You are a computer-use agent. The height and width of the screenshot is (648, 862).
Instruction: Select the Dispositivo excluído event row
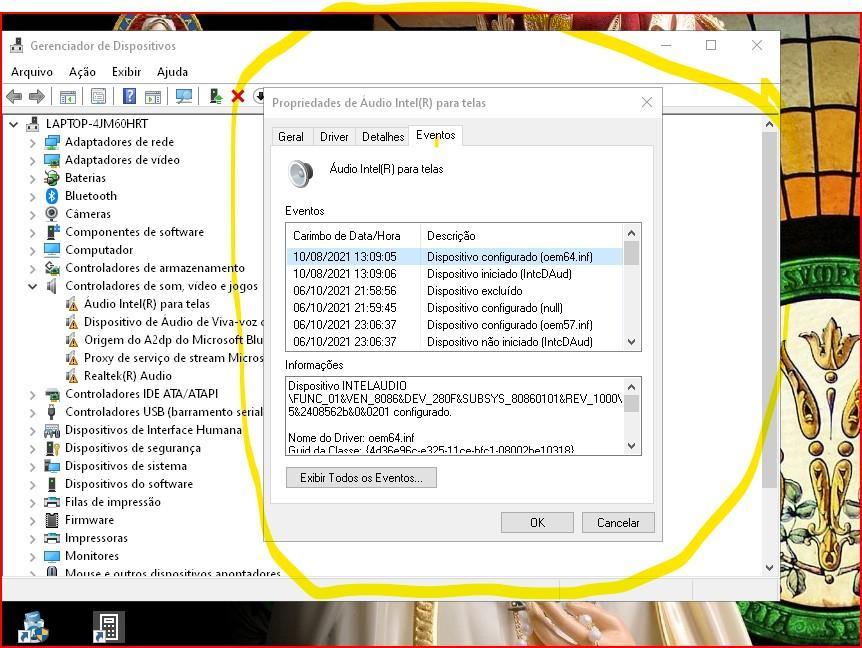coord(454,291)
